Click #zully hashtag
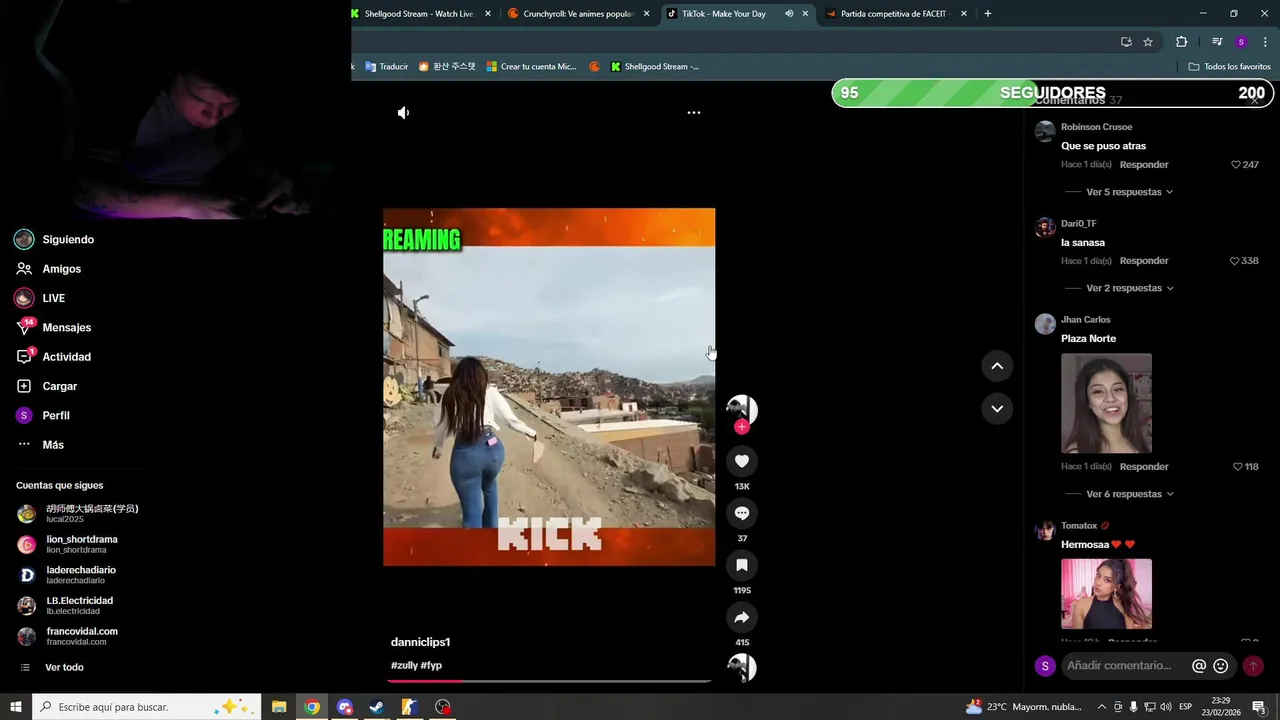Image resolution: width=1280 pixels, height=720 pixels. [404, 666]
